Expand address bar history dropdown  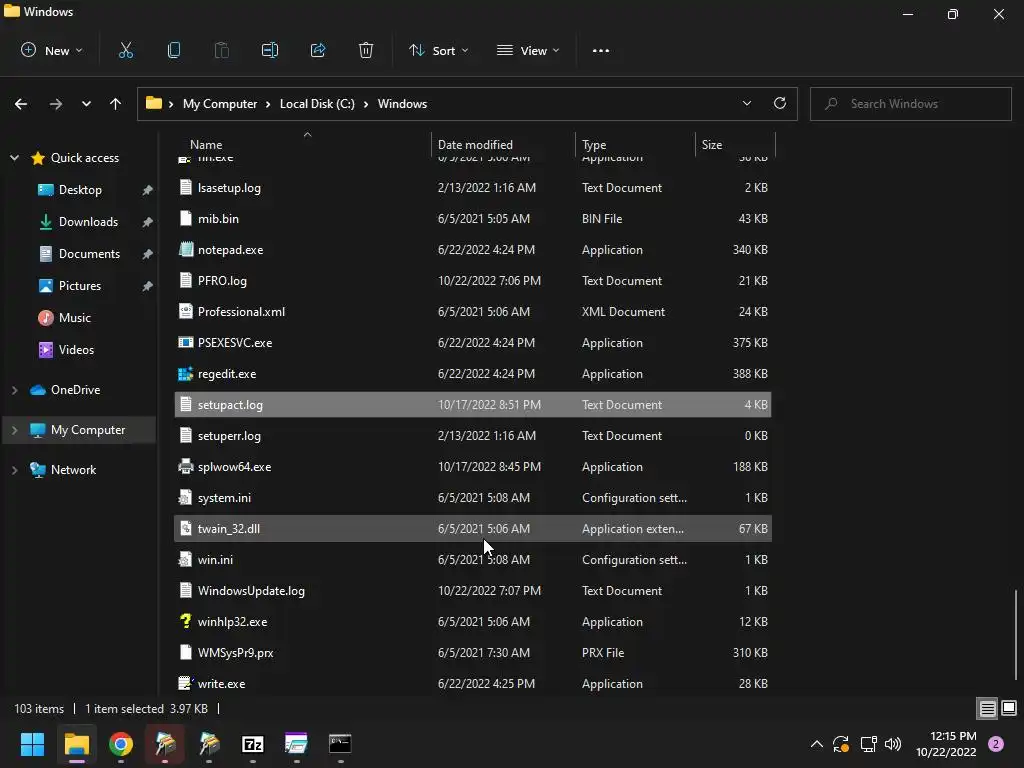[746, 103]
